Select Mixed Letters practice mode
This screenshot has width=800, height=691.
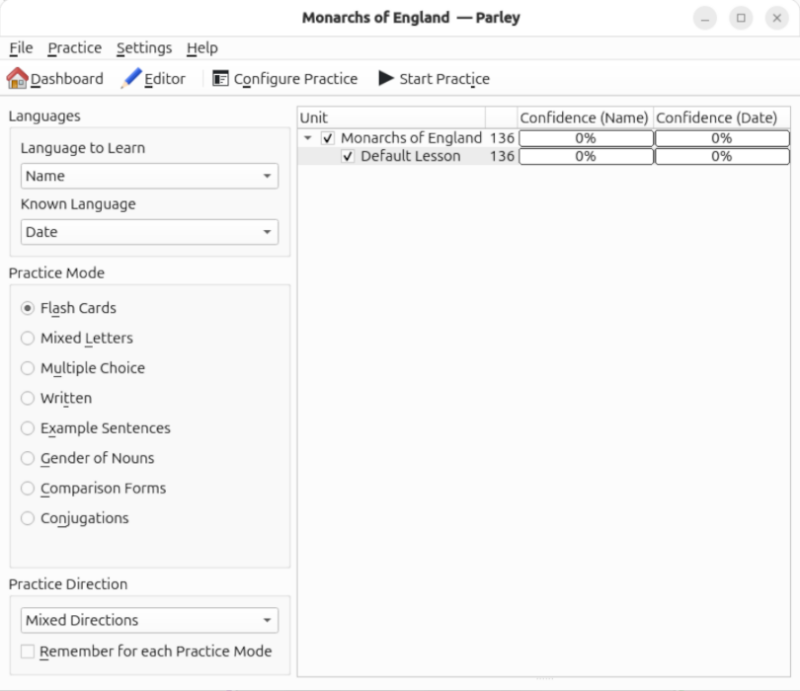pos(29,338)
